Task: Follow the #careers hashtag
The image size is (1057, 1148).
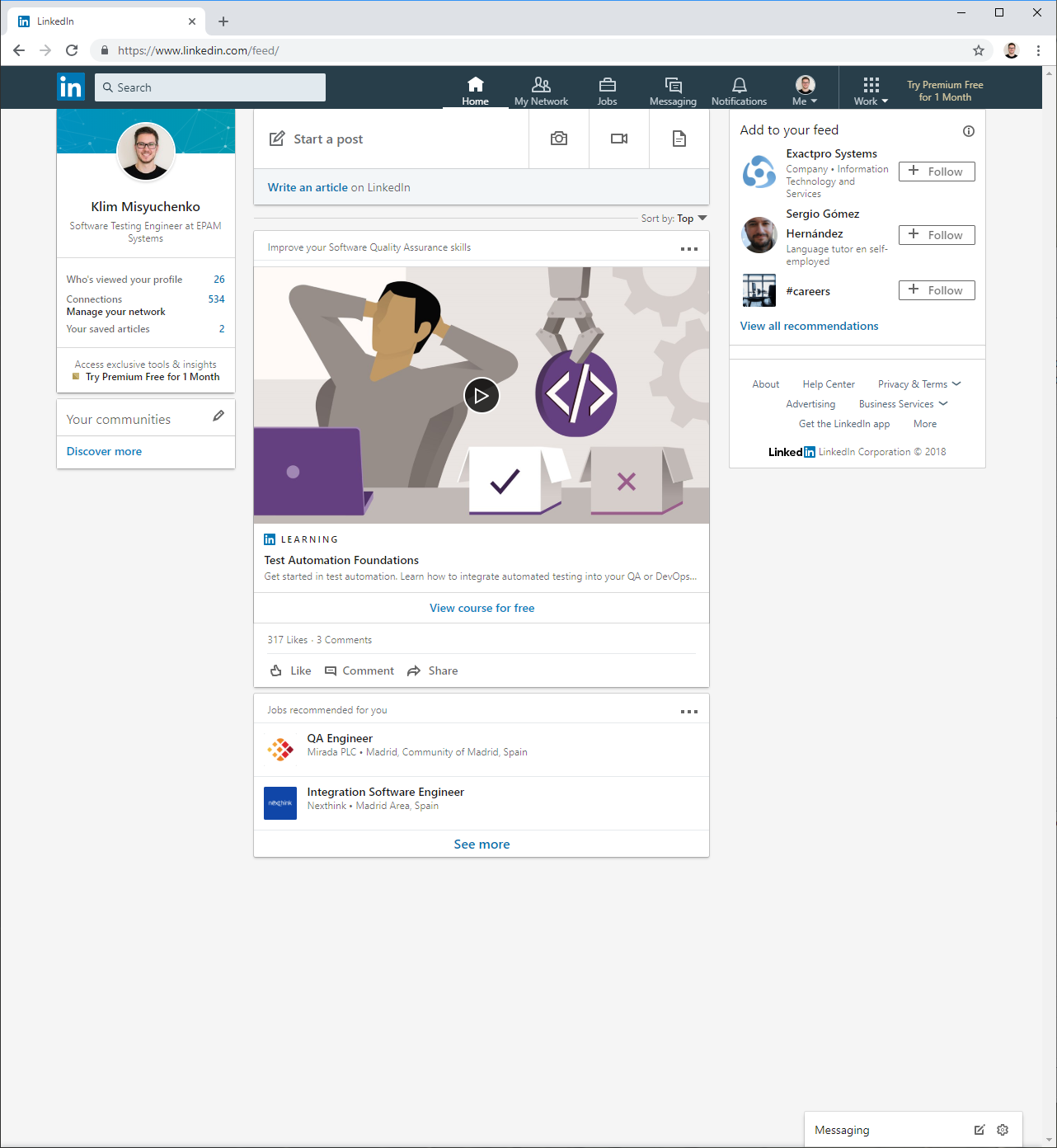Action: [937, 290]
